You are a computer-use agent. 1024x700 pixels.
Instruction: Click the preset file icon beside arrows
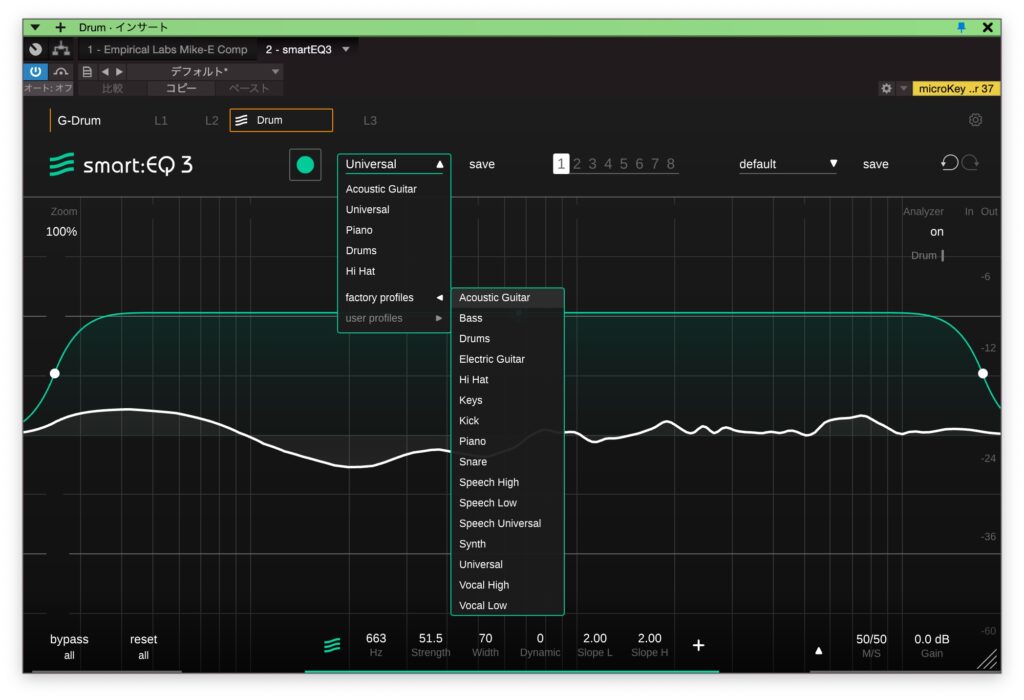coord(87,72)
